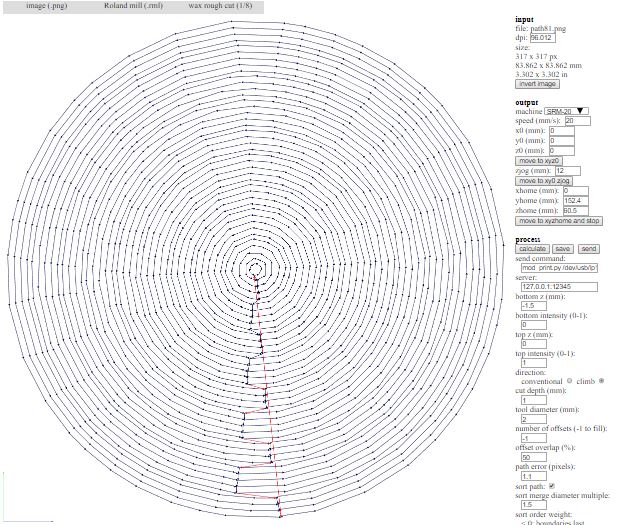620x525 pixels.
Task: Click the xhome (mm) field
Action: (576, 191)
